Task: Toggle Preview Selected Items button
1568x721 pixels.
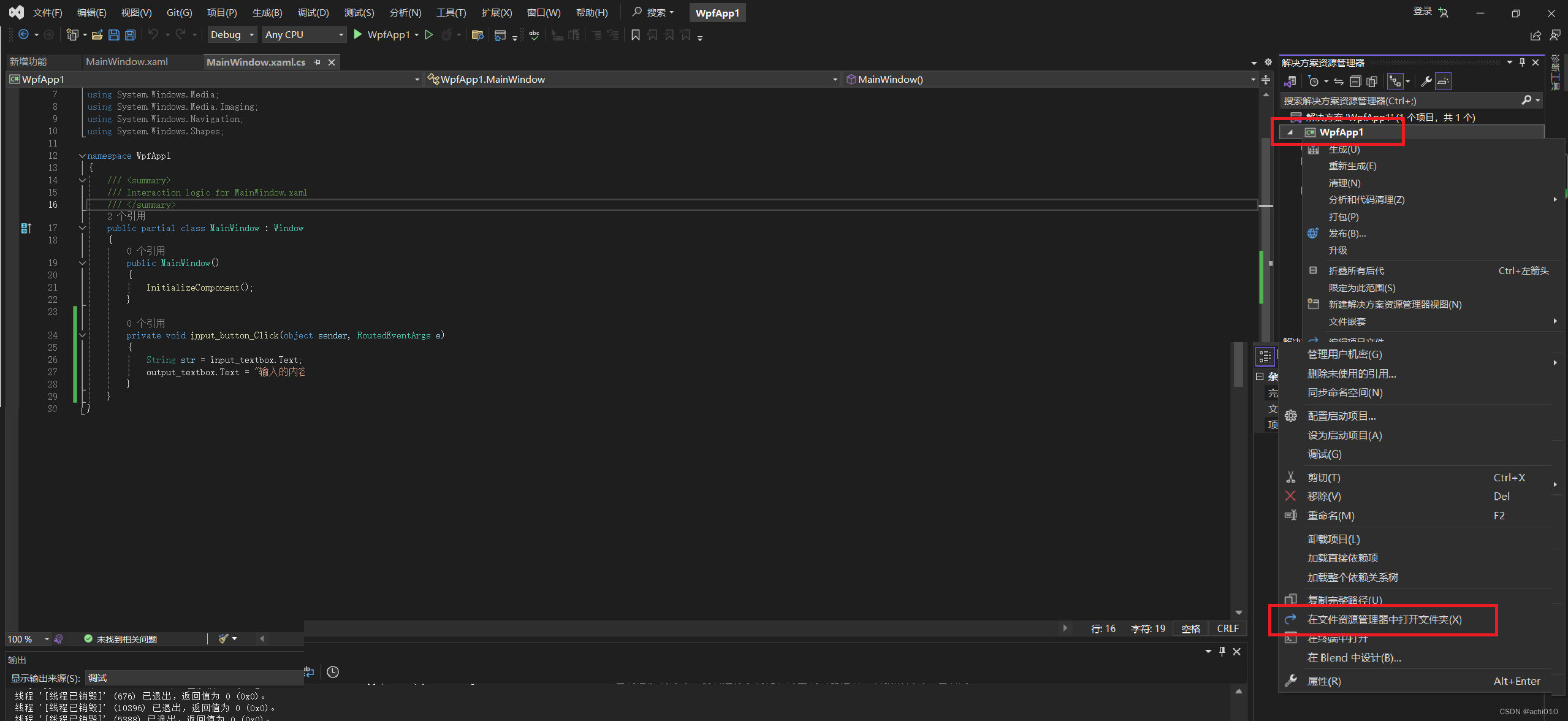Action: [1444, 82]
